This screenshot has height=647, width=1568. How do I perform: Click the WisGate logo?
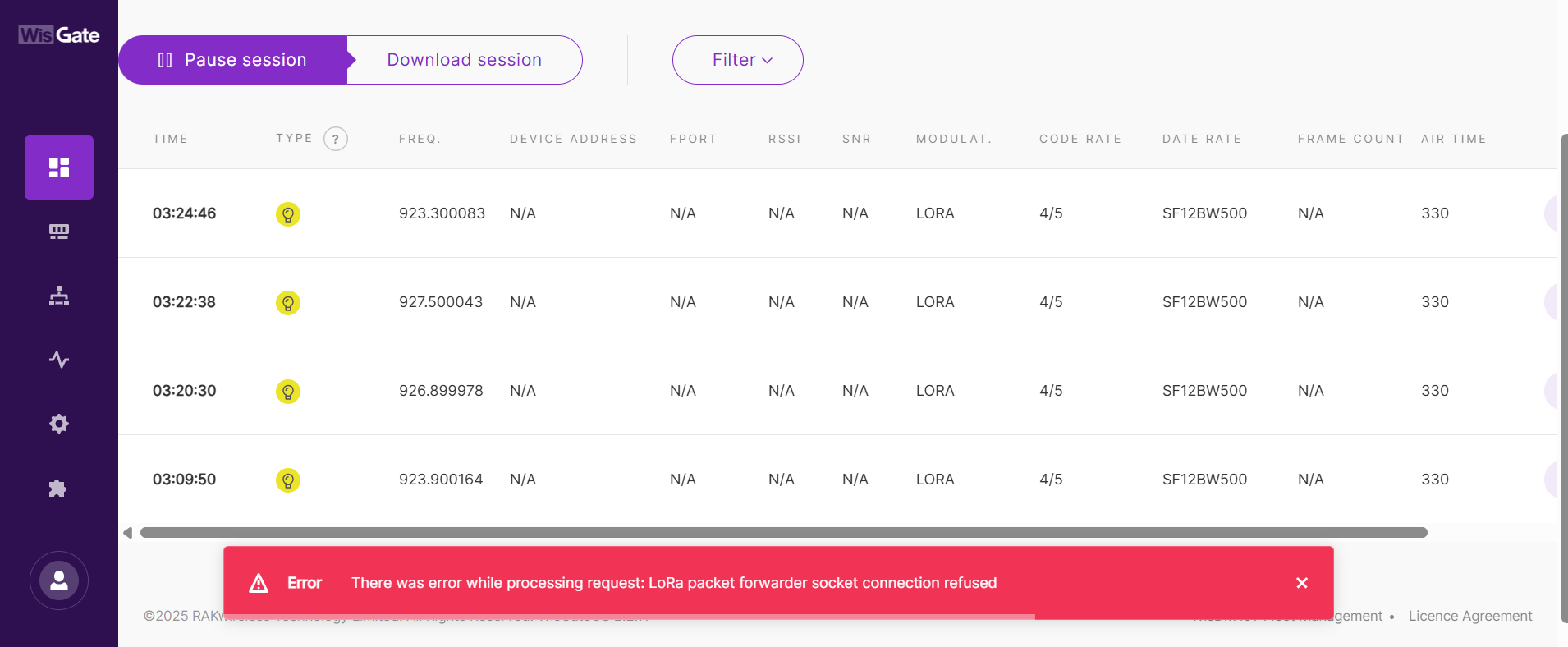pos(59,35)
